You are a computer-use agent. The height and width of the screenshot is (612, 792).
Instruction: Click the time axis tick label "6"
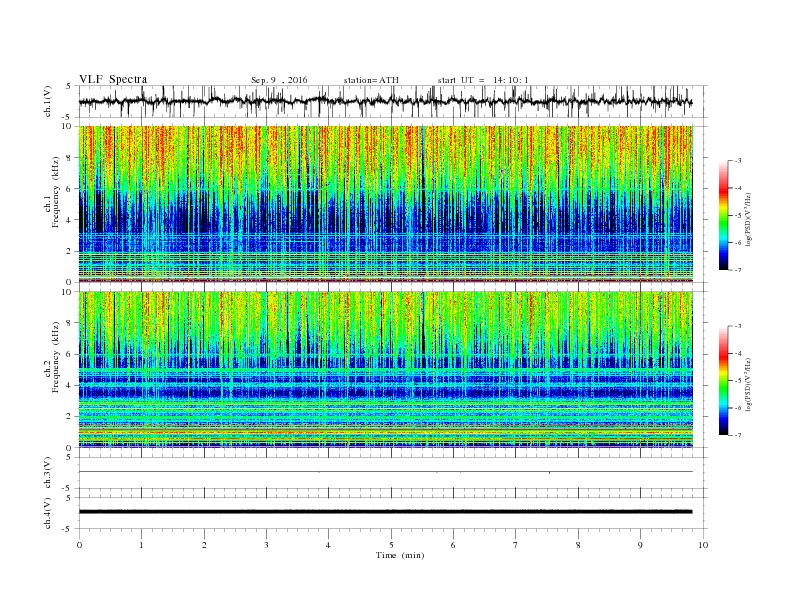tap(453, 545)
